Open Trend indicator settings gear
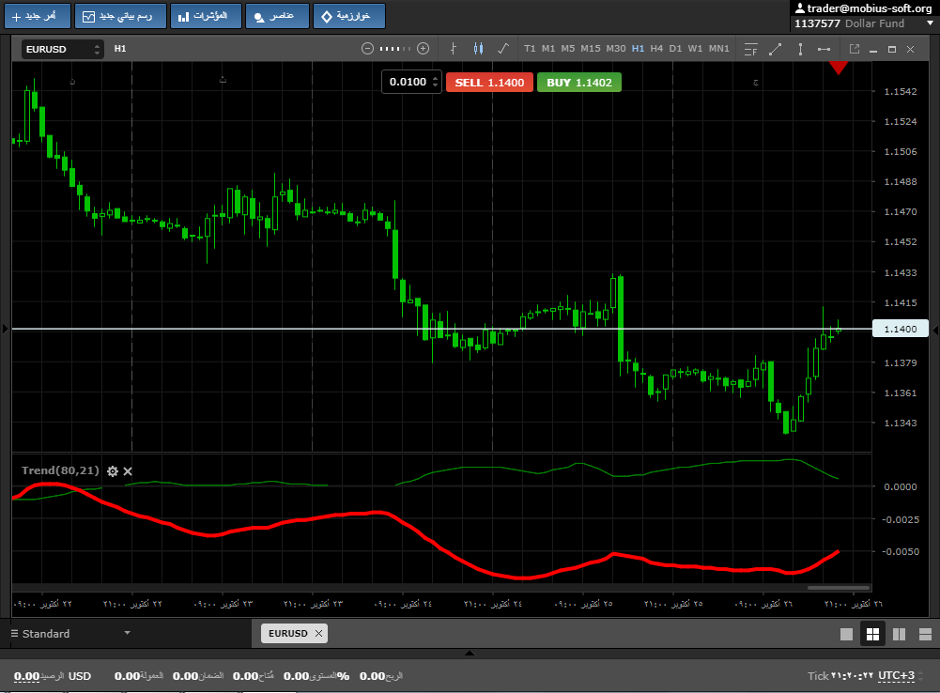Viewport: 940px width, 693px height. tap(112, 471)
